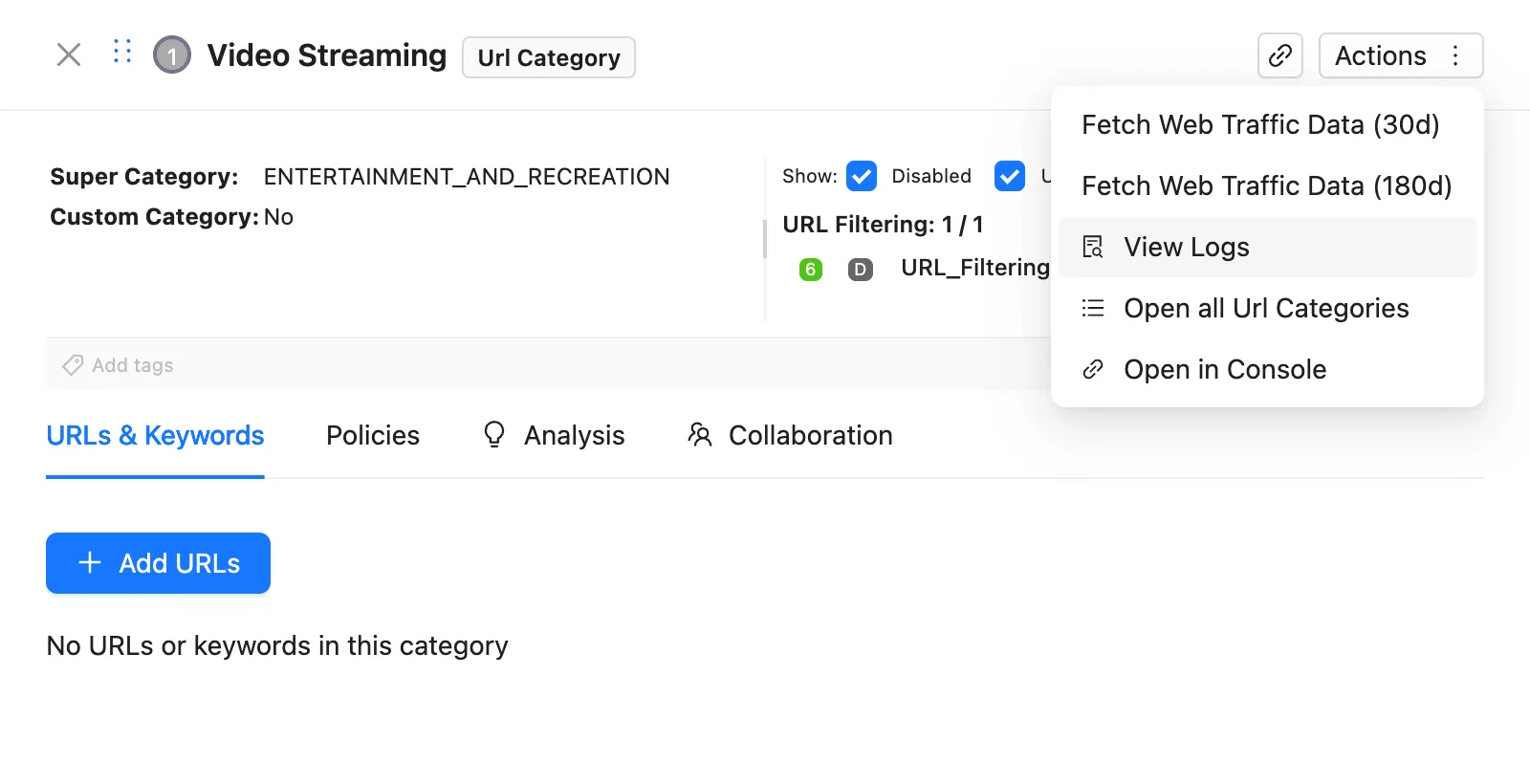Click the ENTERTAINMENT_AND_RECREATION super category value
This screenshot has height=784, width=1530.
coord(467,177)
